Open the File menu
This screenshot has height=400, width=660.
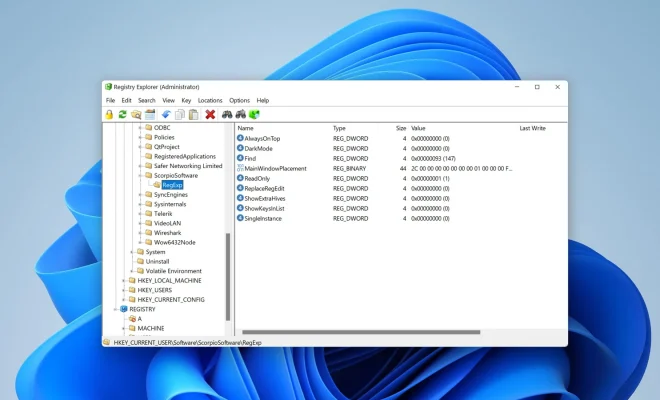110,100
